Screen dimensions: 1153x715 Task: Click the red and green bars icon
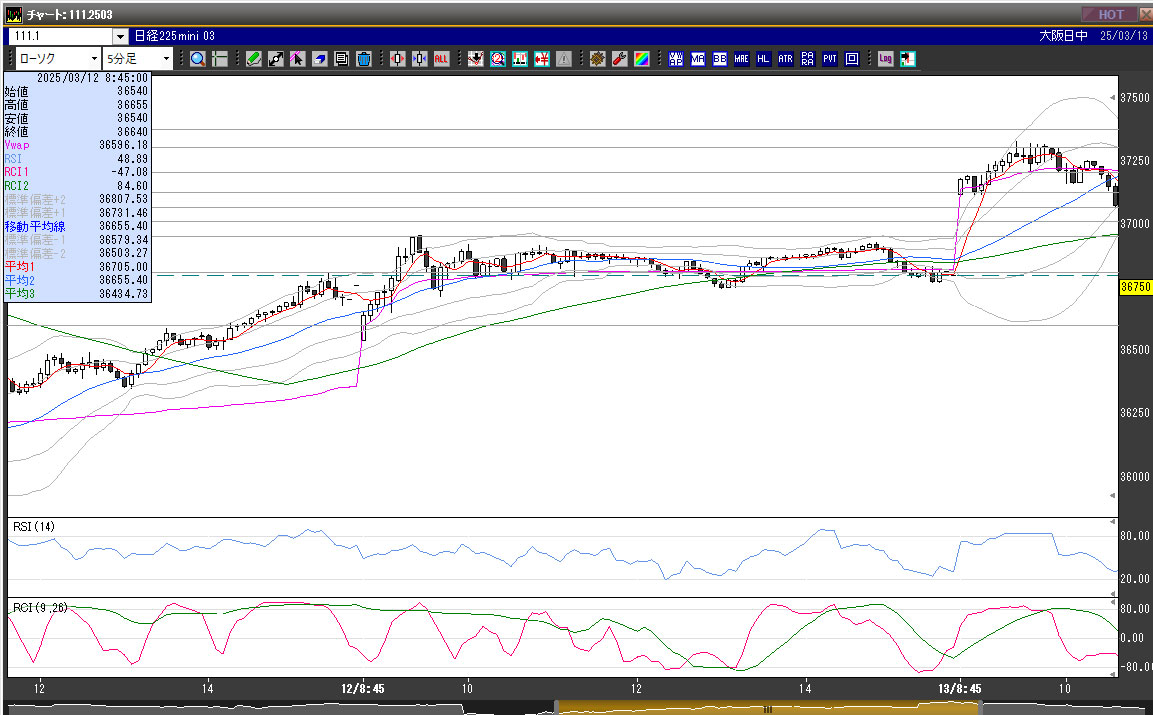pos(520,59)
